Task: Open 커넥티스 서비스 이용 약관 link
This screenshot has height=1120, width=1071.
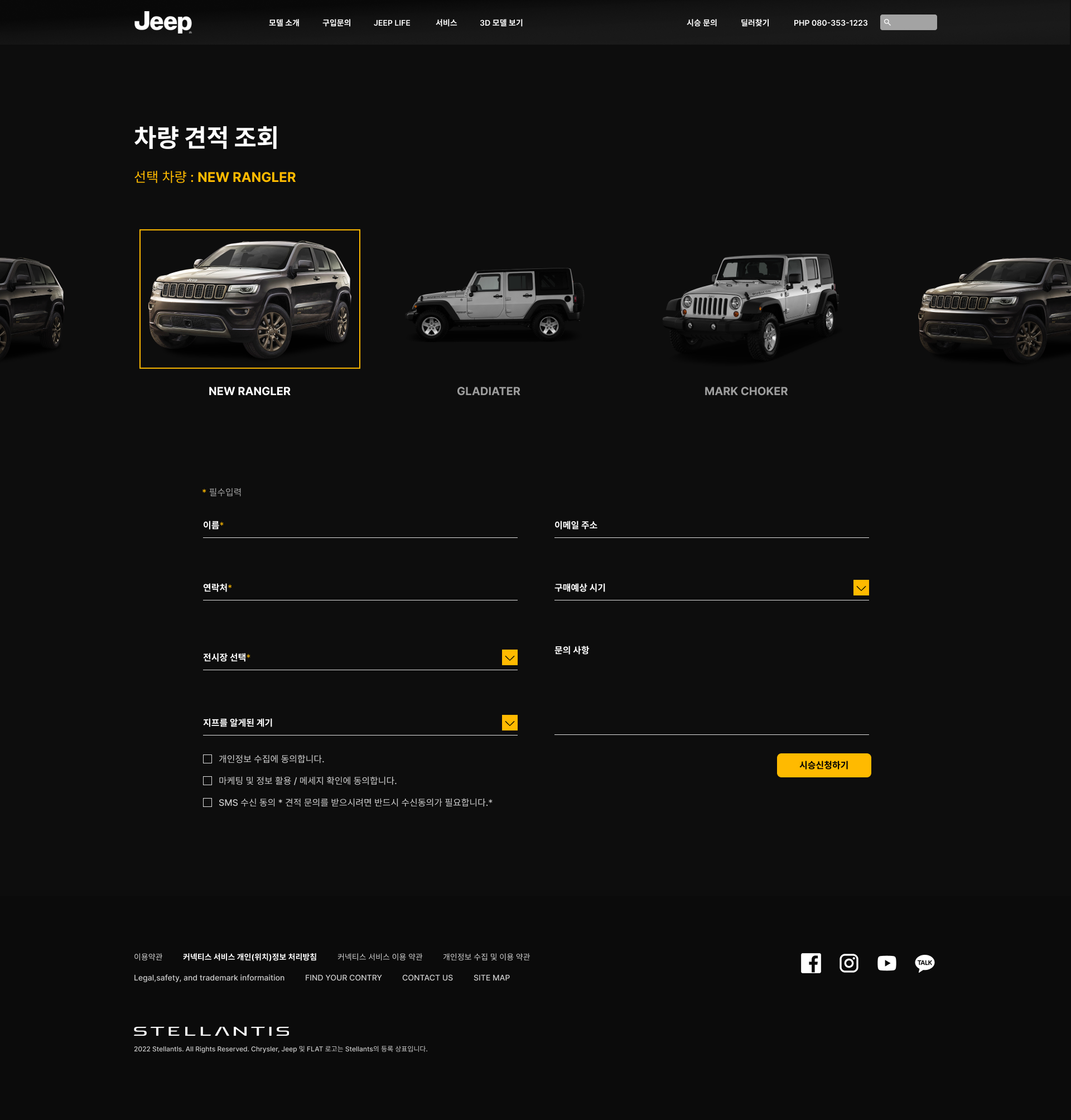Action: coord(380,956)
